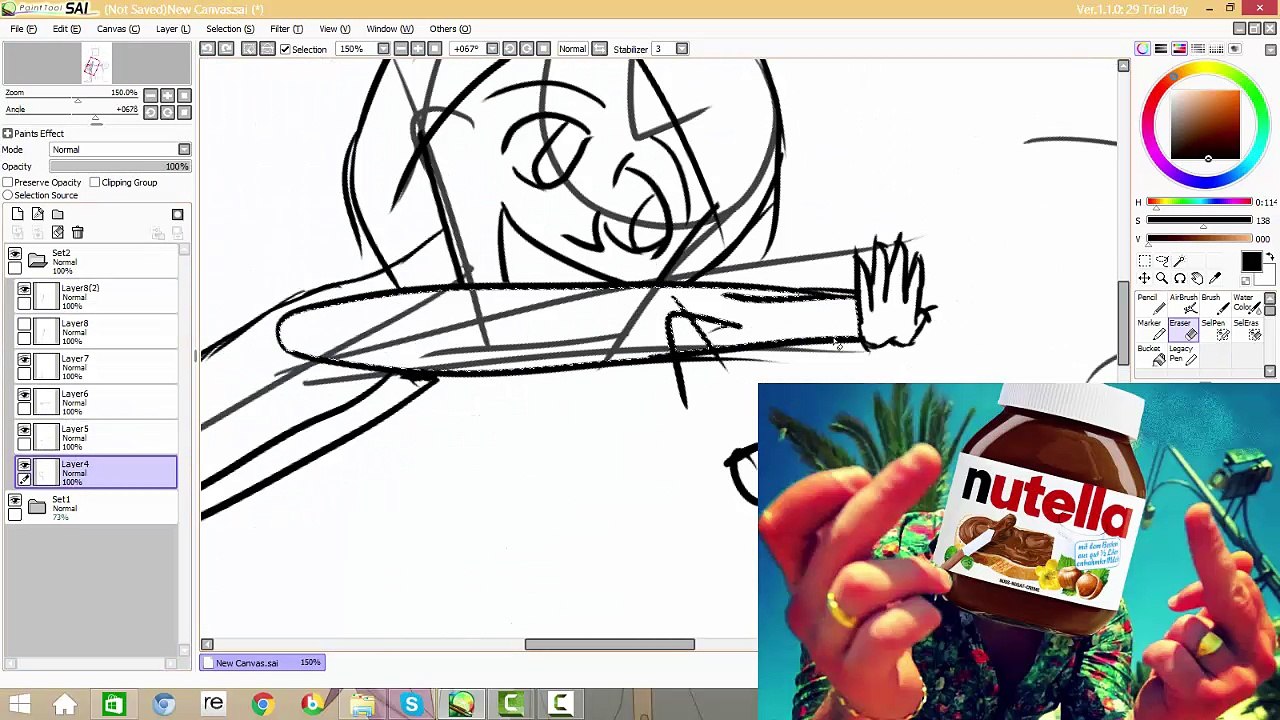Delete the selected layer with trash icon
The height and width of the screenshot is (720, 1280).
click(x=77, y=233)
